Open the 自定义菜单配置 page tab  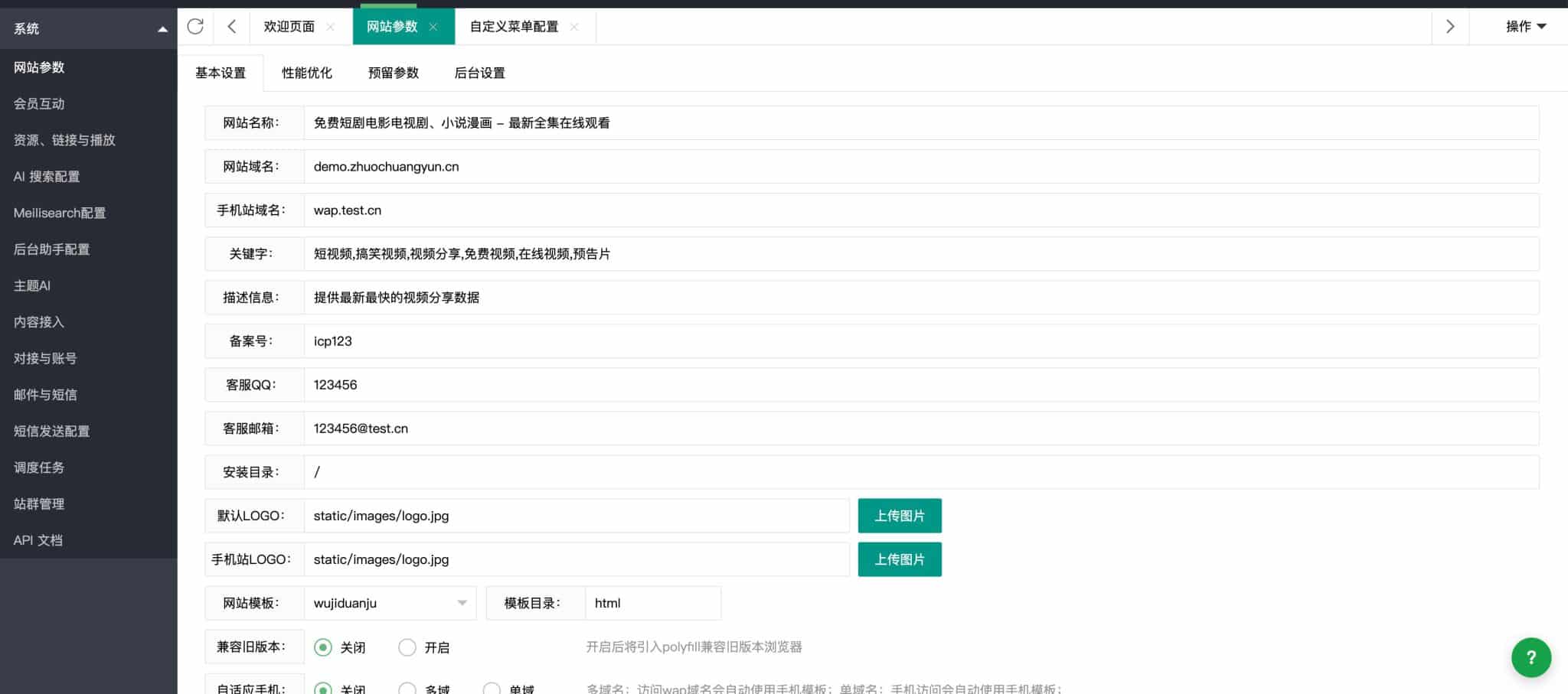(514, 27)
